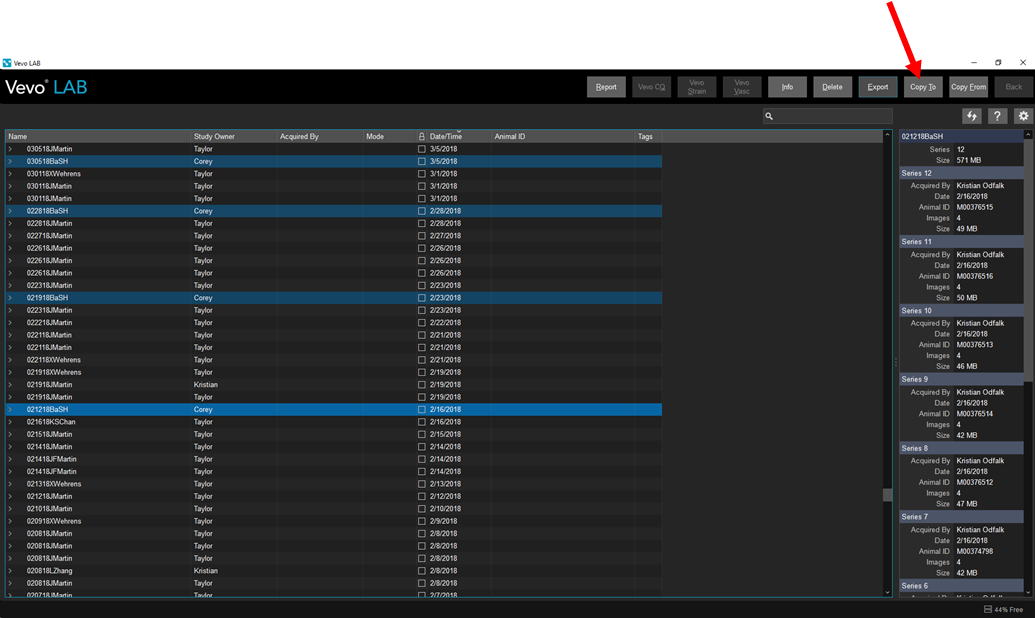This screenshot has width=1035, height=618.
Task: Select study name 021418JMartin
Action: point(50,447)
